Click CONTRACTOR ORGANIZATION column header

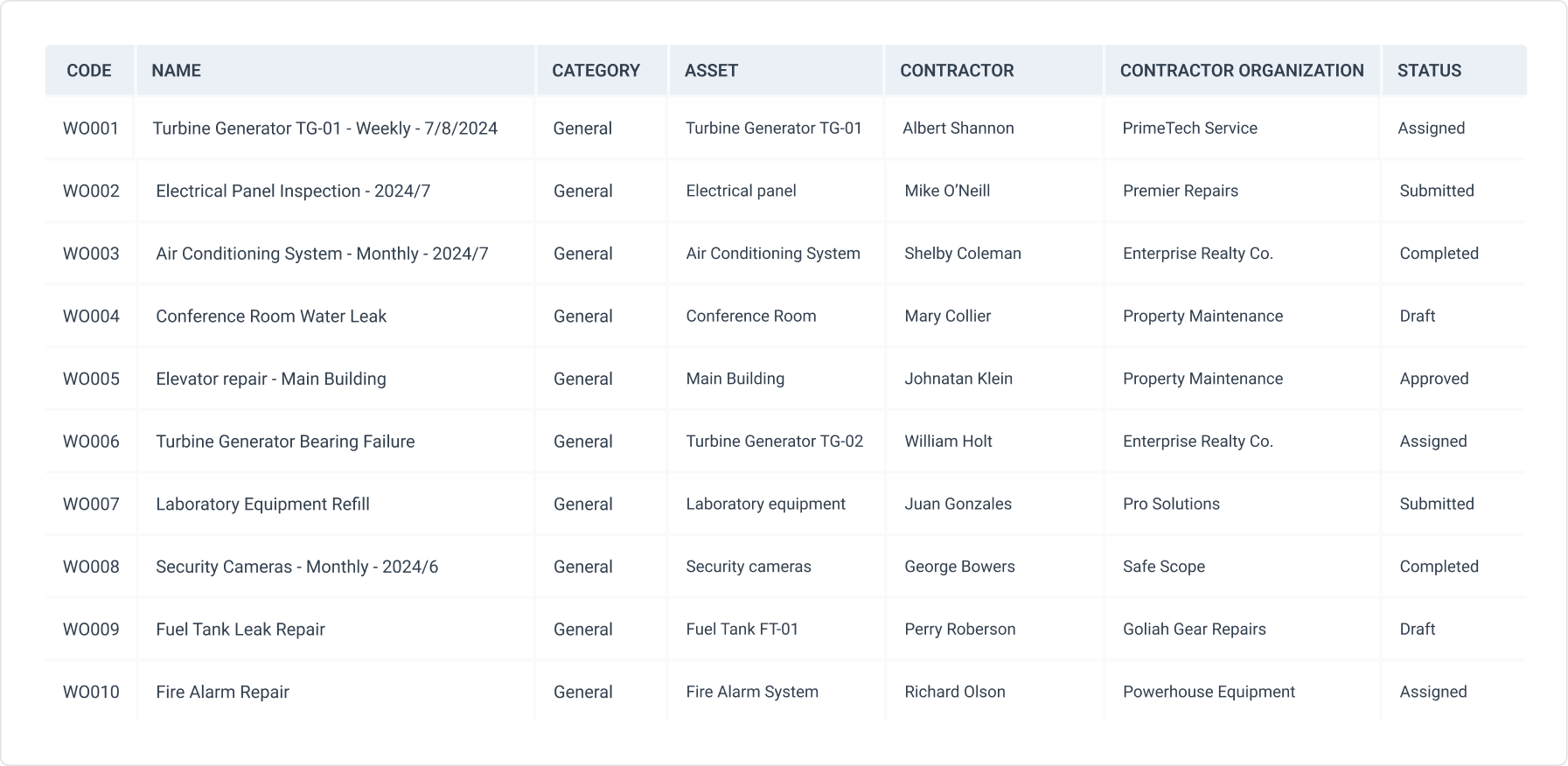point(1242,71)
